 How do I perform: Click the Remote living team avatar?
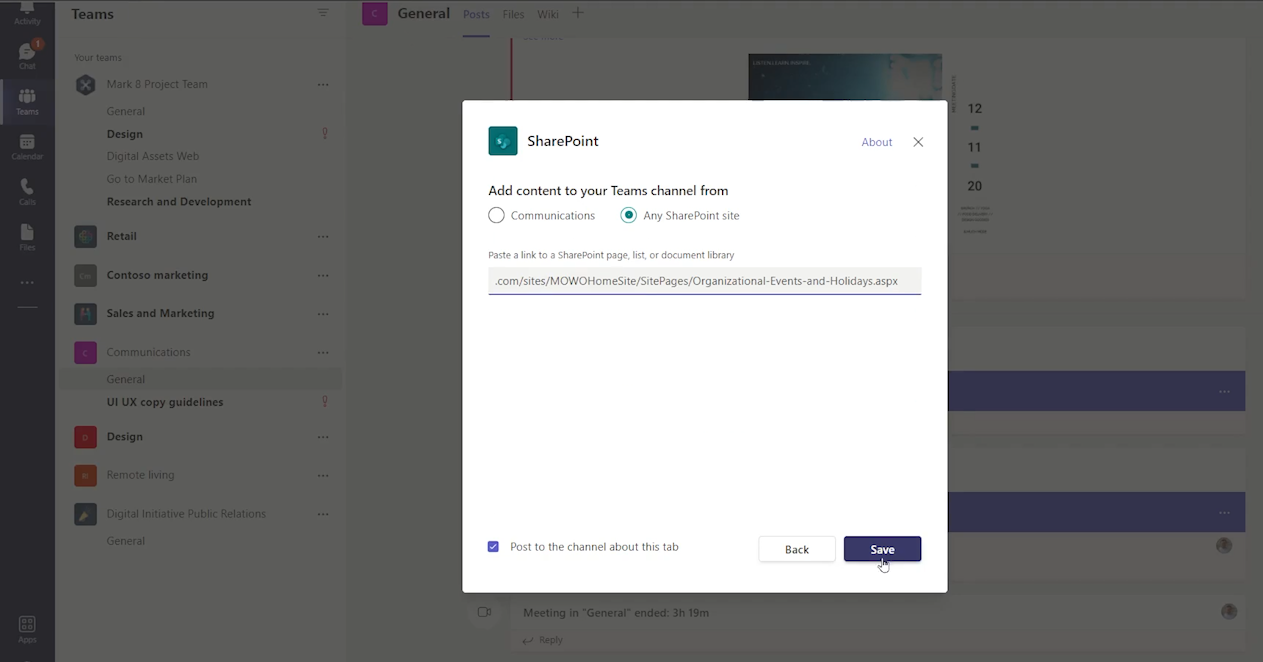pyautogui.click(x=86, y=475)
